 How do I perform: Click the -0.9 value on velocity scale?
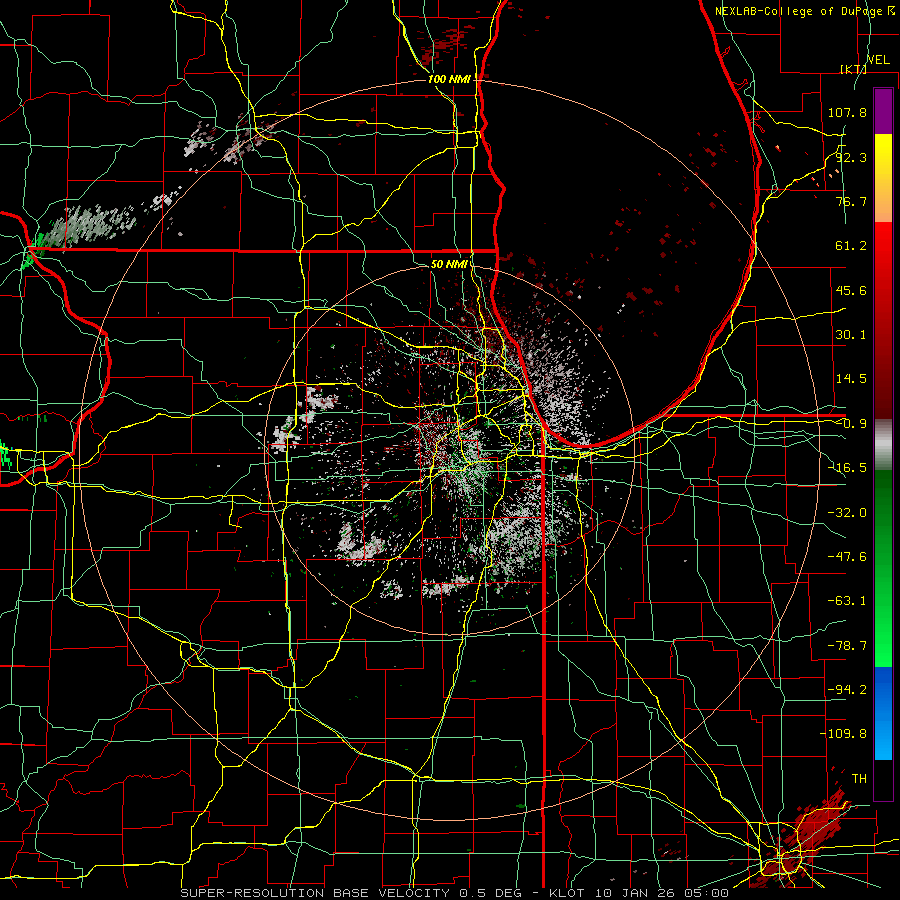(x=851, y=424)
